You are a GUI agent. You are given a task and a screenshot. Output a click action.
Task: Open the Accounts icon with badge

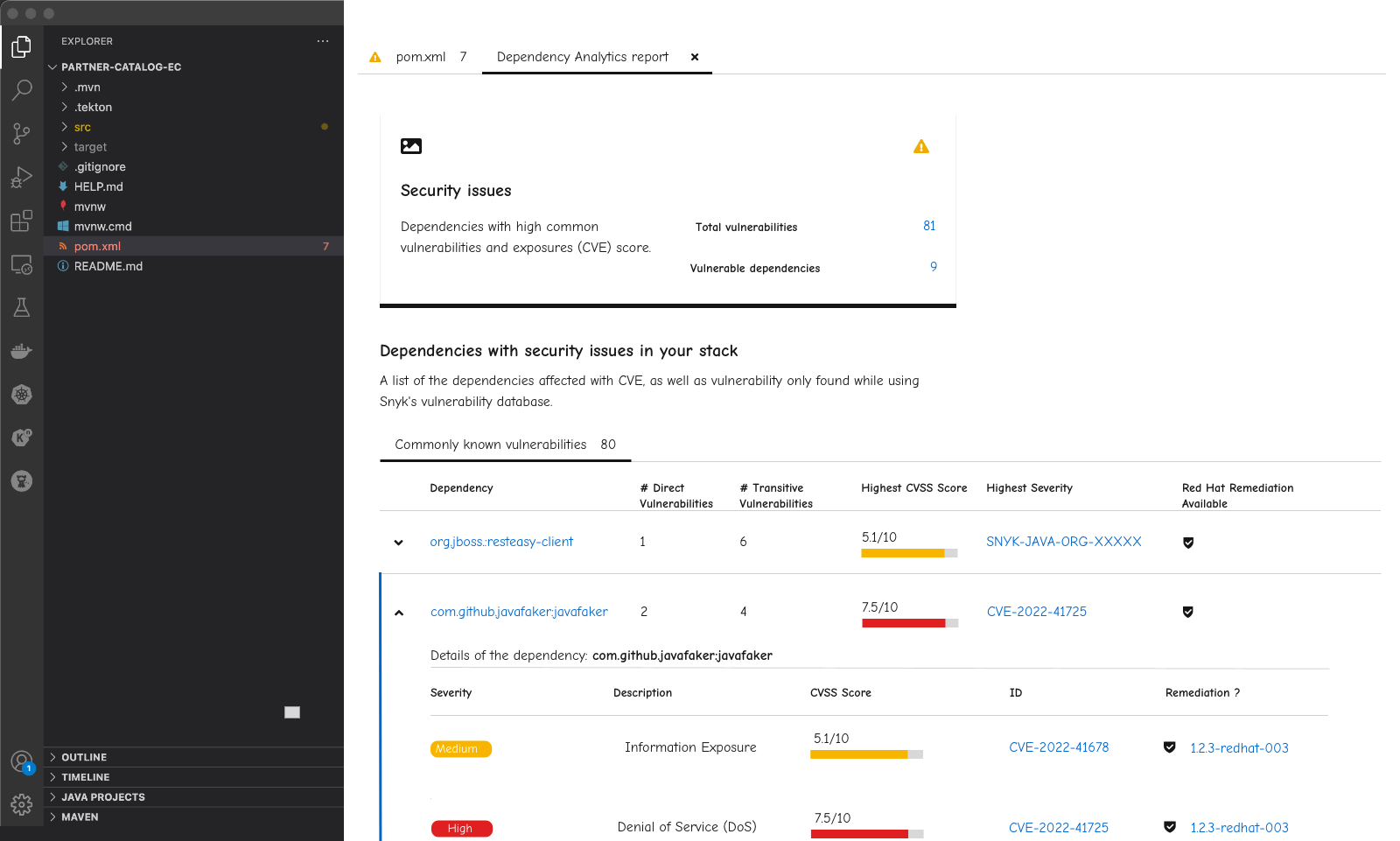(22, 762)
